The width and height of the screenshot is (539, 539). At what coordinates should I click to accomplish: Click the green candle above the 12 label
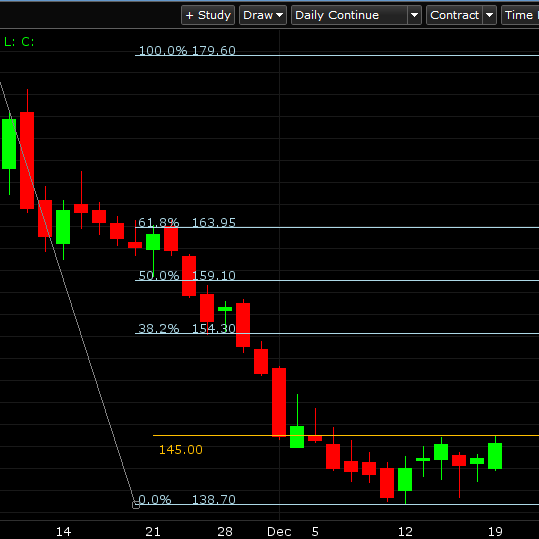click(x=405, y=479)
